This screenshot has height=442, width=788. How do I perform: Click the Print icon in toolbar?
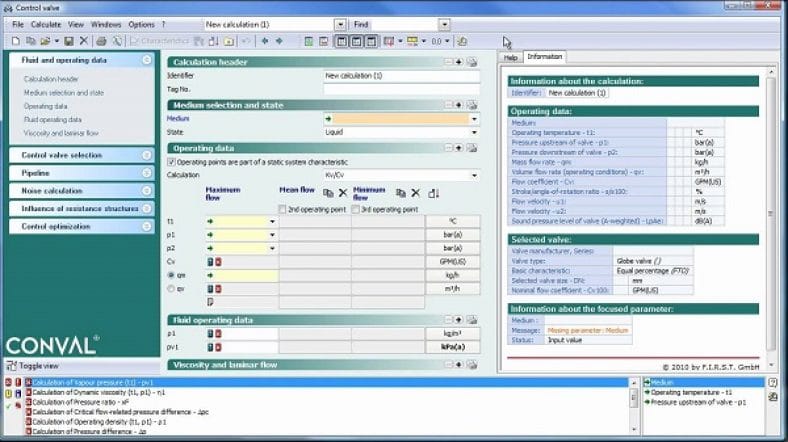(102, 41)
